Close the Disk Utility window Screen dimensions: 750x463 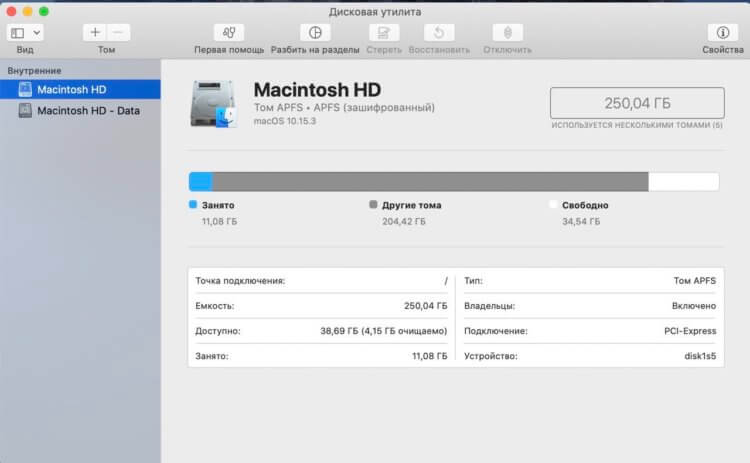click(11, 11)
